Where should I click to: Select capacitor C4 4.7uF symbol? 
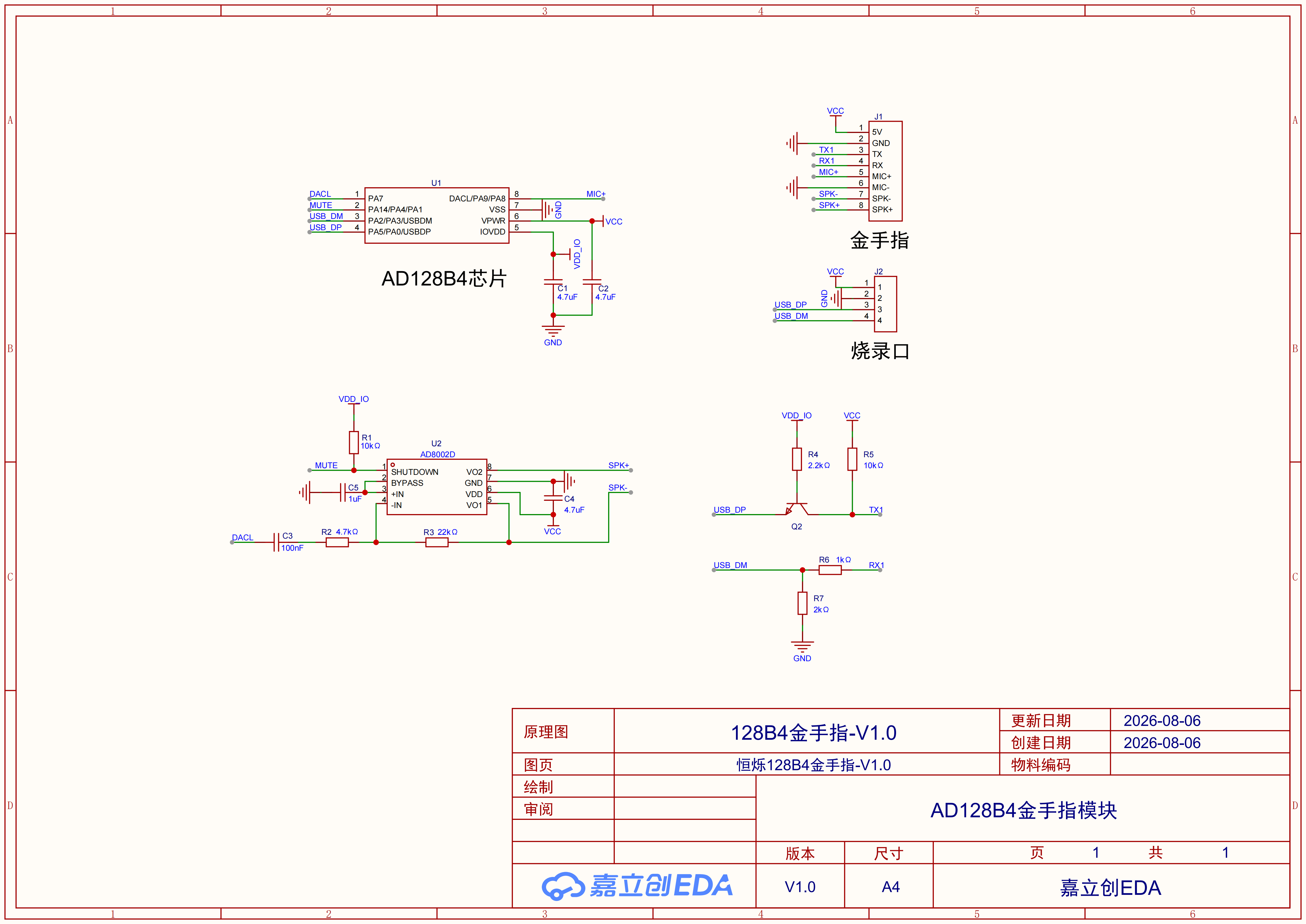(553, 498)
